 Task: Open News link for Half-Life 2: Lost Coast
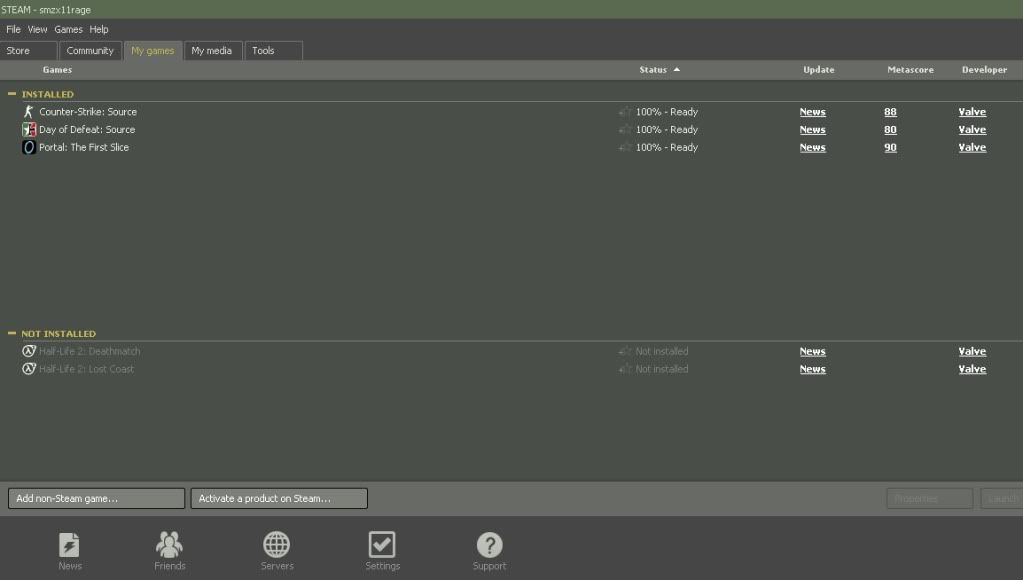[x=812, y=369]
